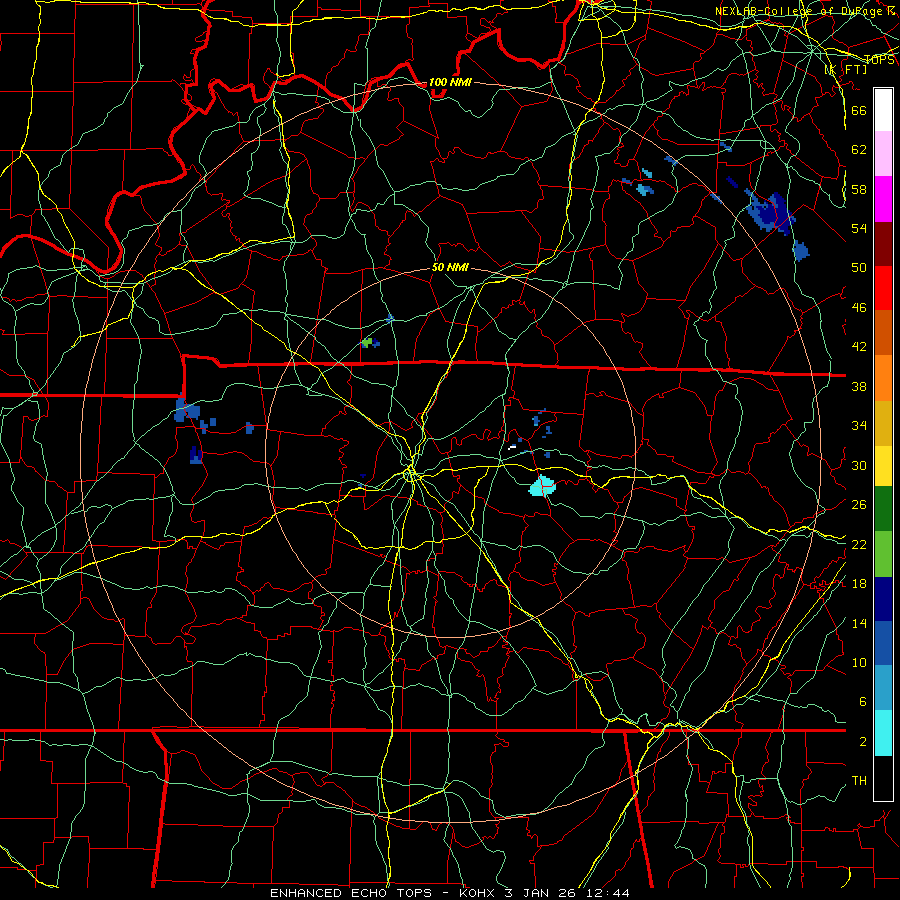Click the '46' scale label
900x900 pixels.
pos(859,308)
